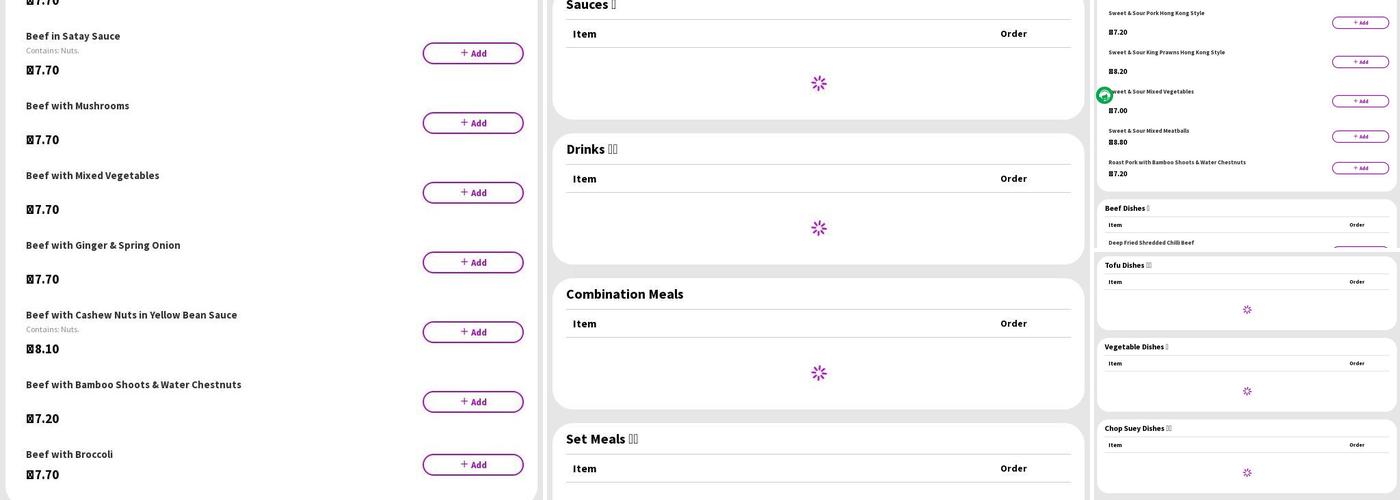1400x500 pixels.
Task: Add Roast Pork with Bamboo Shoots
Action: 1360,168
